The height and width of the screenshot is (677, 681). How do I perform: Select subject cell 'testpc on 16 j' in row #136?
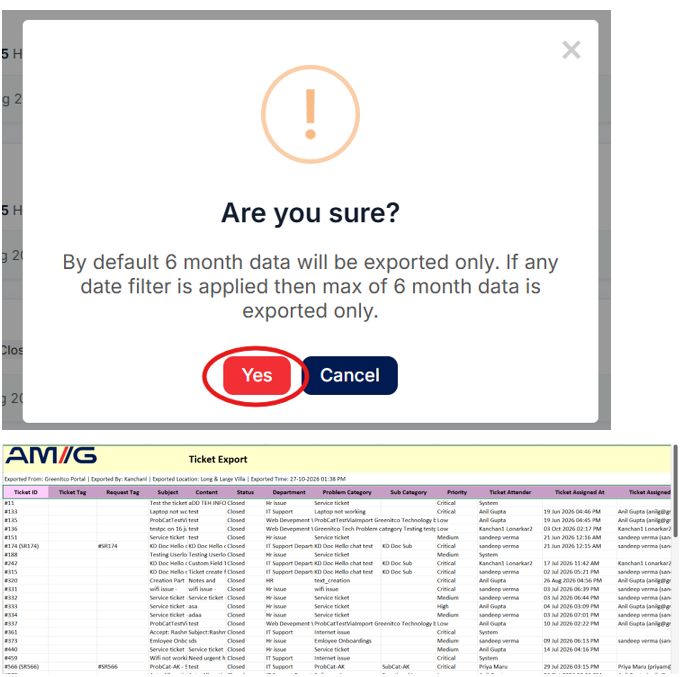(168, 529)
